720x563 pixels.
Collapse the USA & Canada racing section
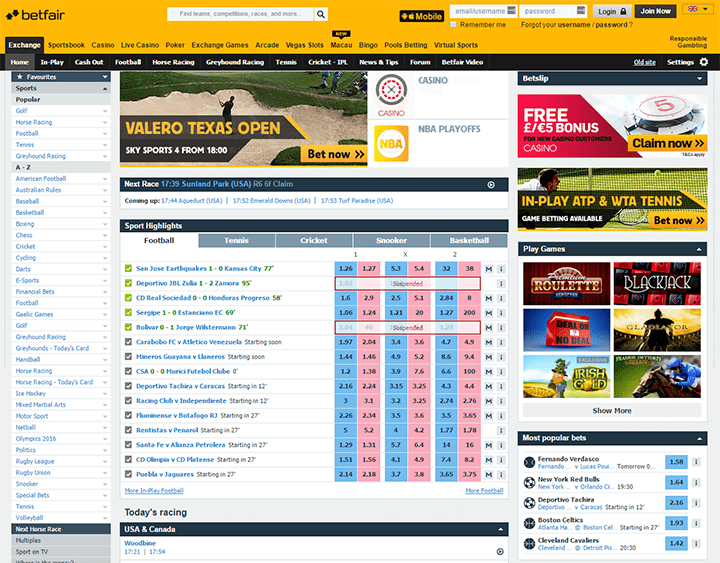tap(500, 529)
